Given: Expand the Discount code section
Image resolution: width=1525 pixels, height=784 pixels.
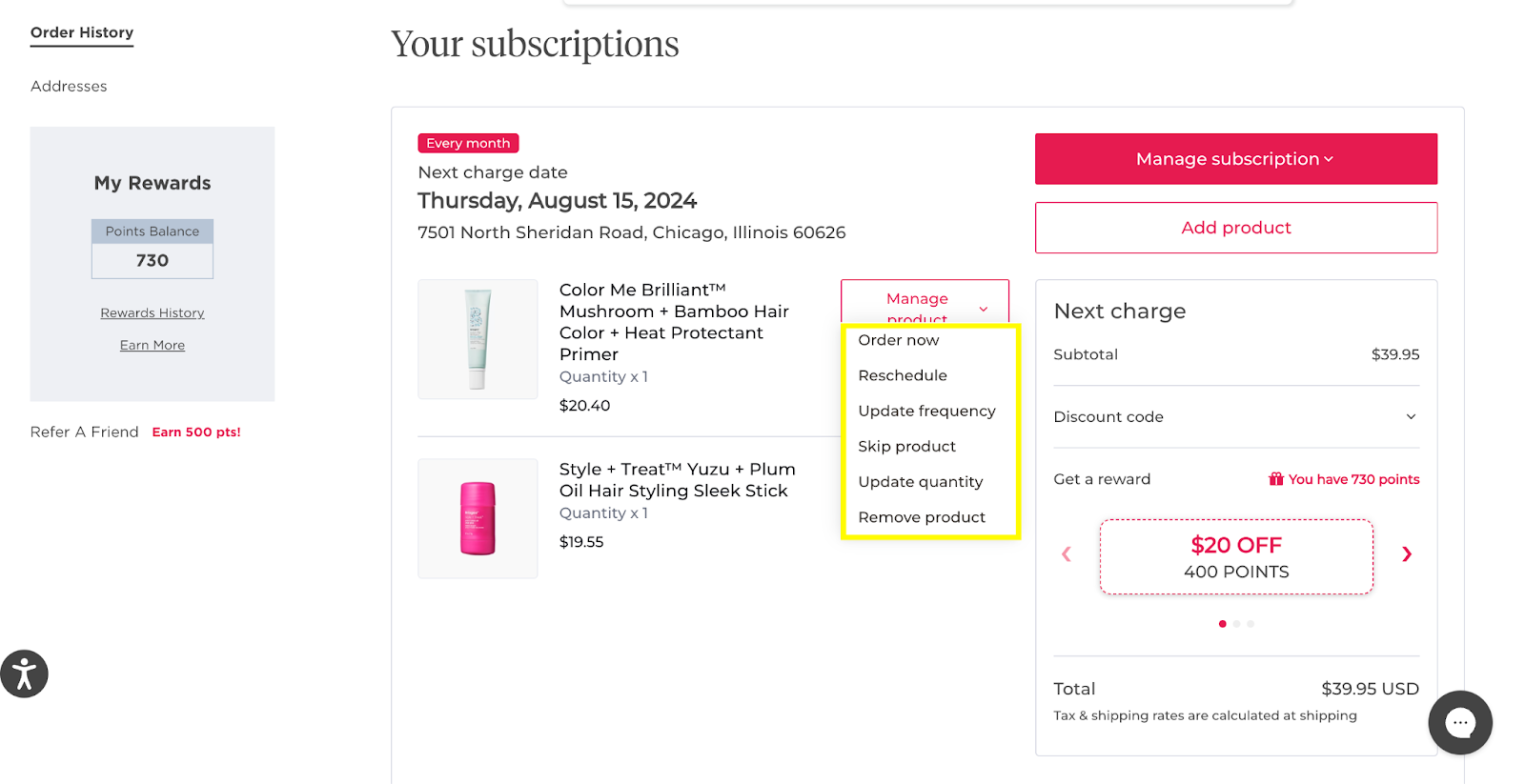Looking at the screenshot, I should tap(1236, 417).
